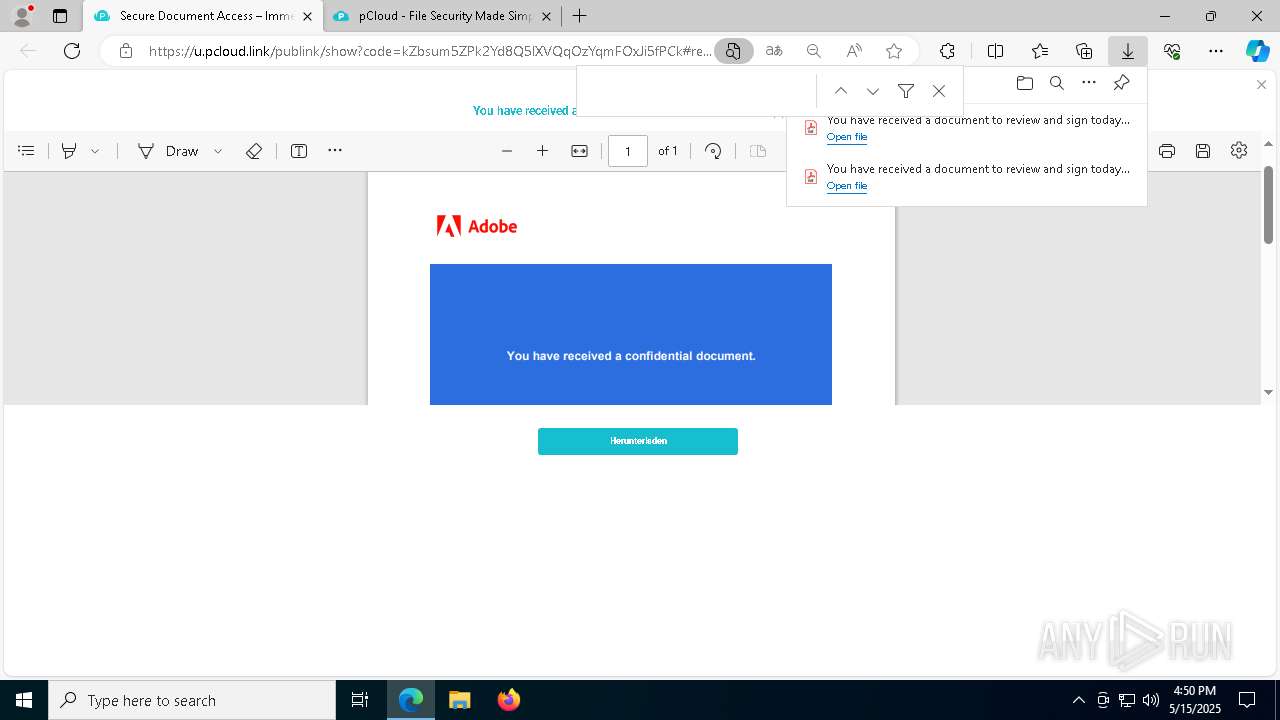
Task: Launch Firefox from taskbar
Action: point(509,700)
